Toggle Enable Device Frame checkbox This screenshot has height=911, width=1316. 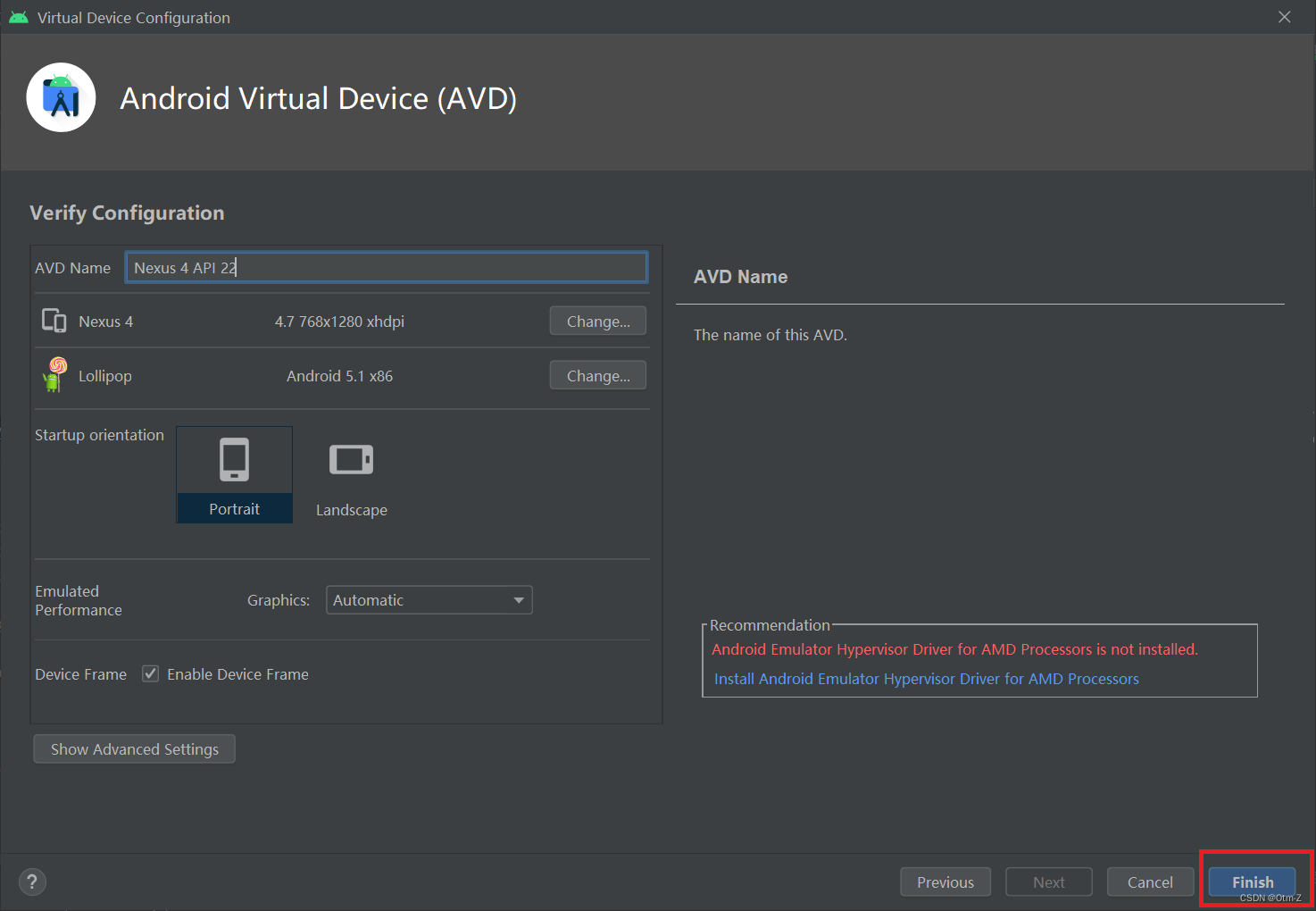tap(151, 674)
